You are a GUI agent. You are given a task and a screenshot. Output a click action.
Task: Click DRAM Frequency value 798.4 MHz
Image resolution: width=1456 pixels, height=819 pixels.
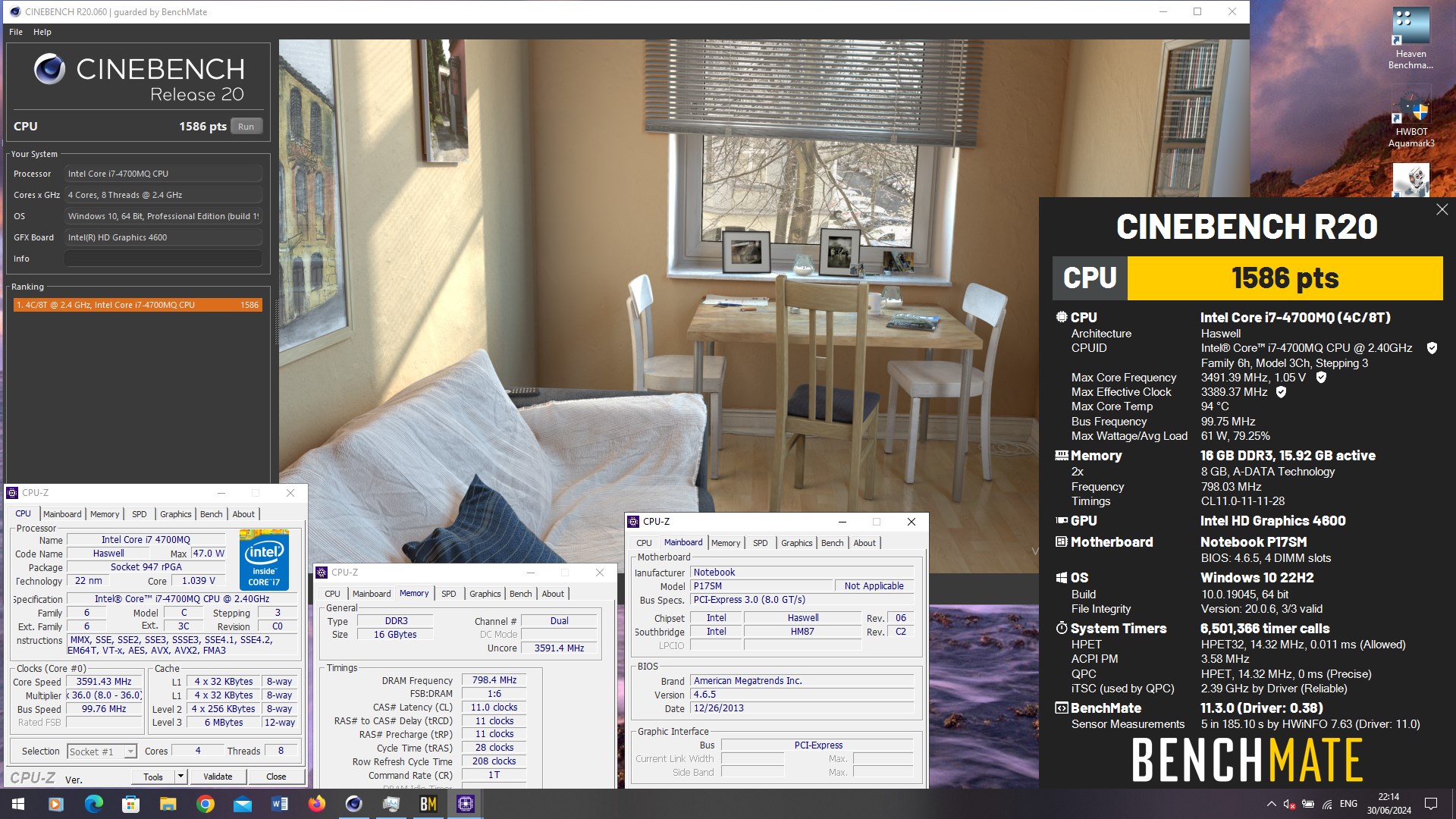(494, 680)
